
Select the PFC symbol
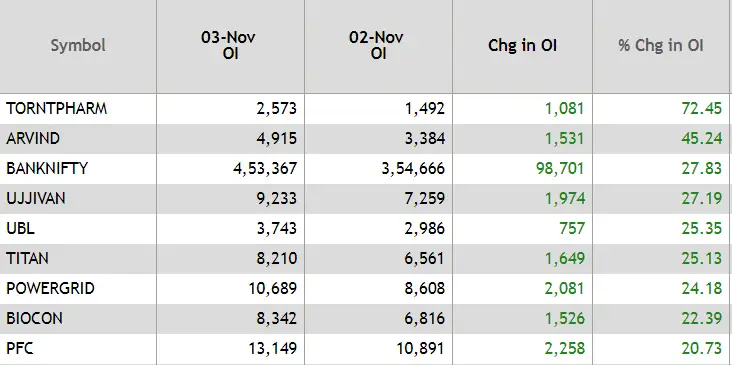pyautogui.click(x=20, y=348)
